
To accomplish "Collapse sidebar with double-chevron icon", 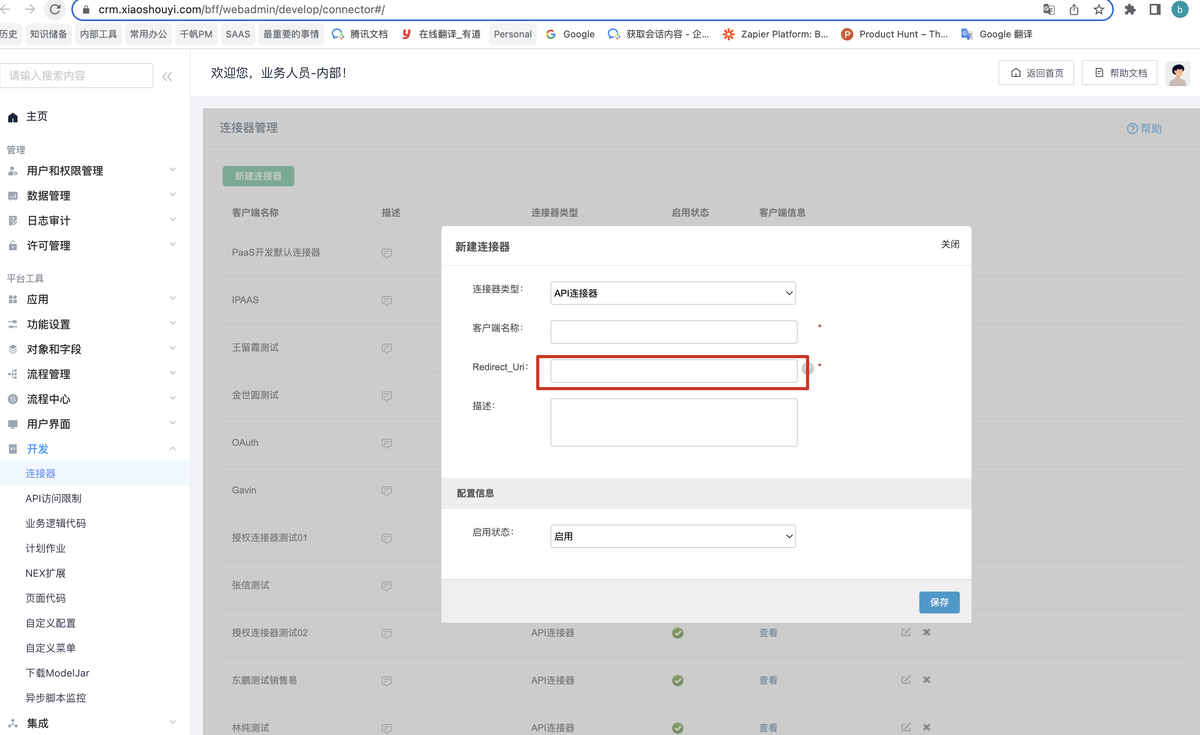I will (x=167, y=76).
